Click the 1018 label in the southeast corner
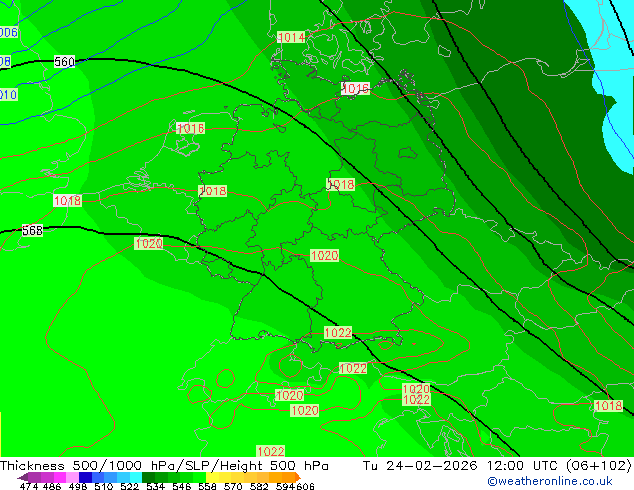The image size is (634, 490). click(609, 406)
